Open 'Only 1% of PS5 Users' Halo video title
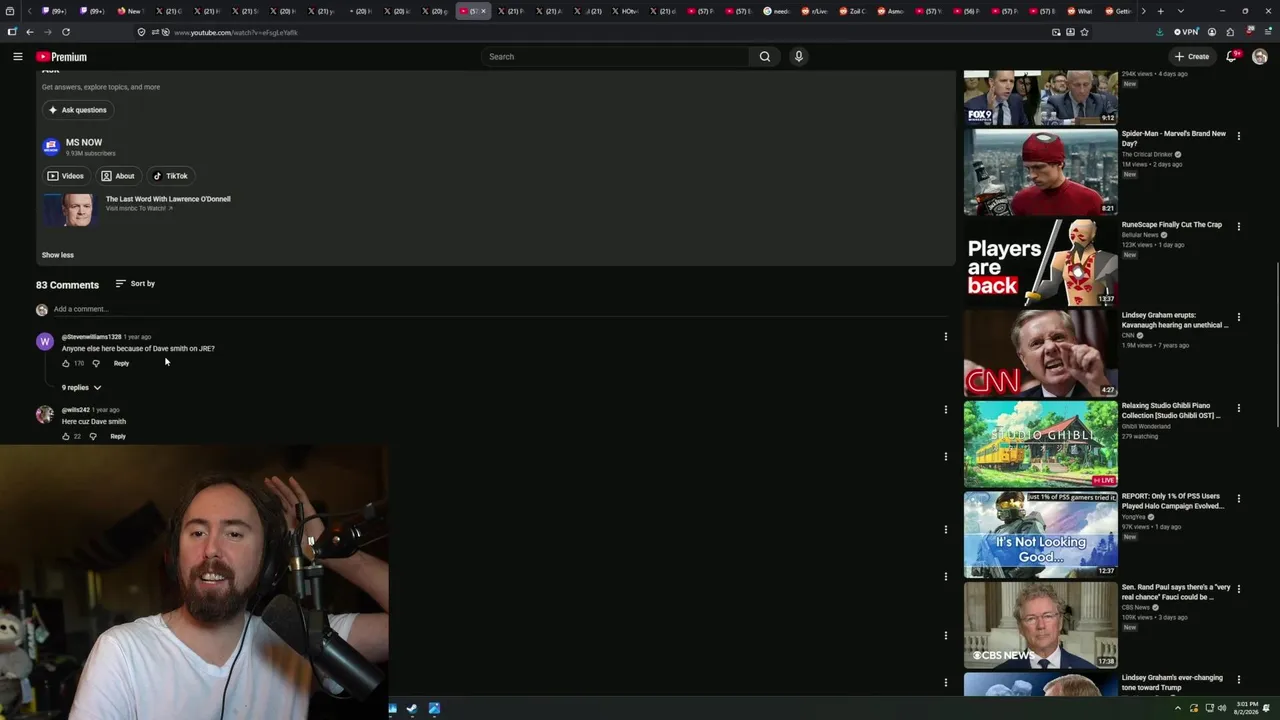The image size is (1280, 720). point(1172,501)
